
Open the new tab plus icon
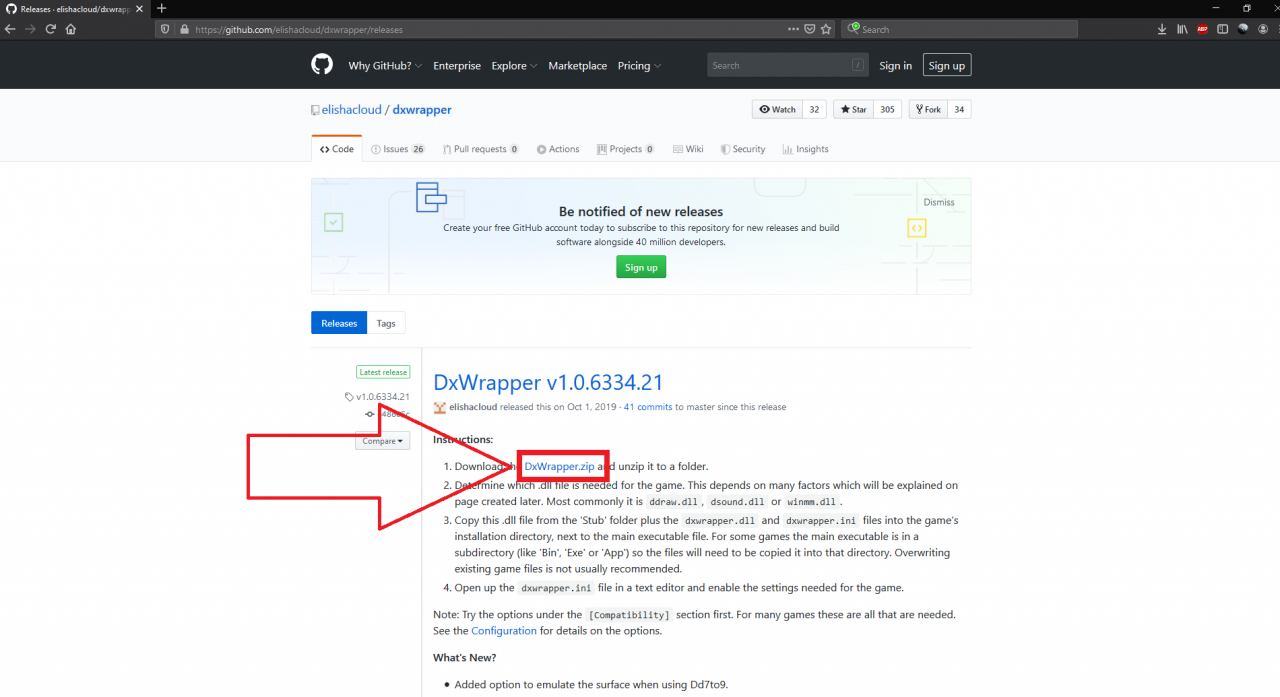[x=162, y=8]
